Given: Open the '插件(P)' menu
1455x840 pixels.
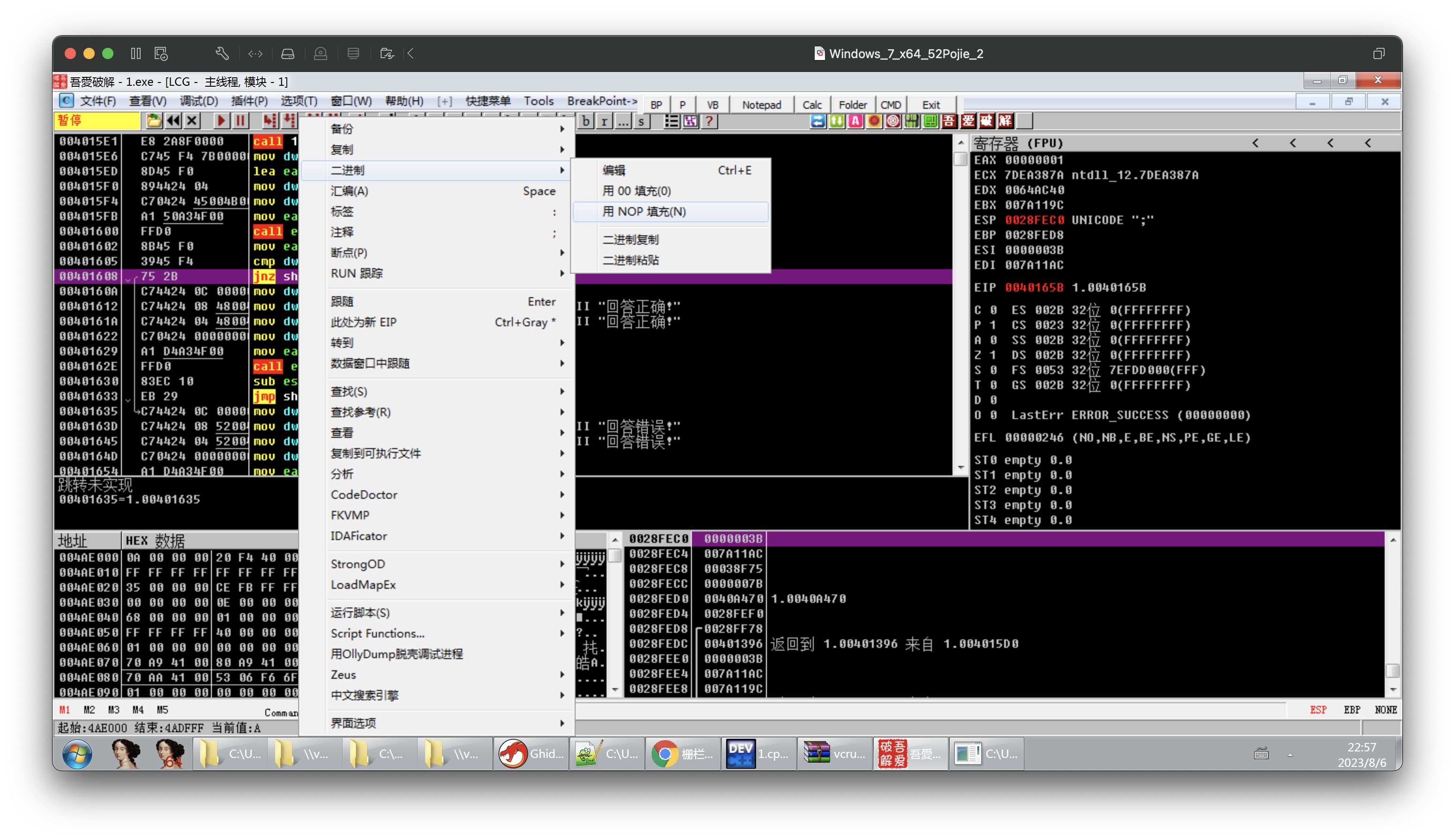Looking at the screenshot, I should click(249, 101).
